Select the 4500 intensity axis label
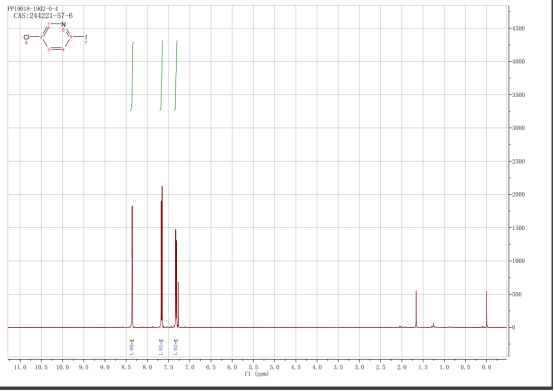554x391 pixels. 518,29
